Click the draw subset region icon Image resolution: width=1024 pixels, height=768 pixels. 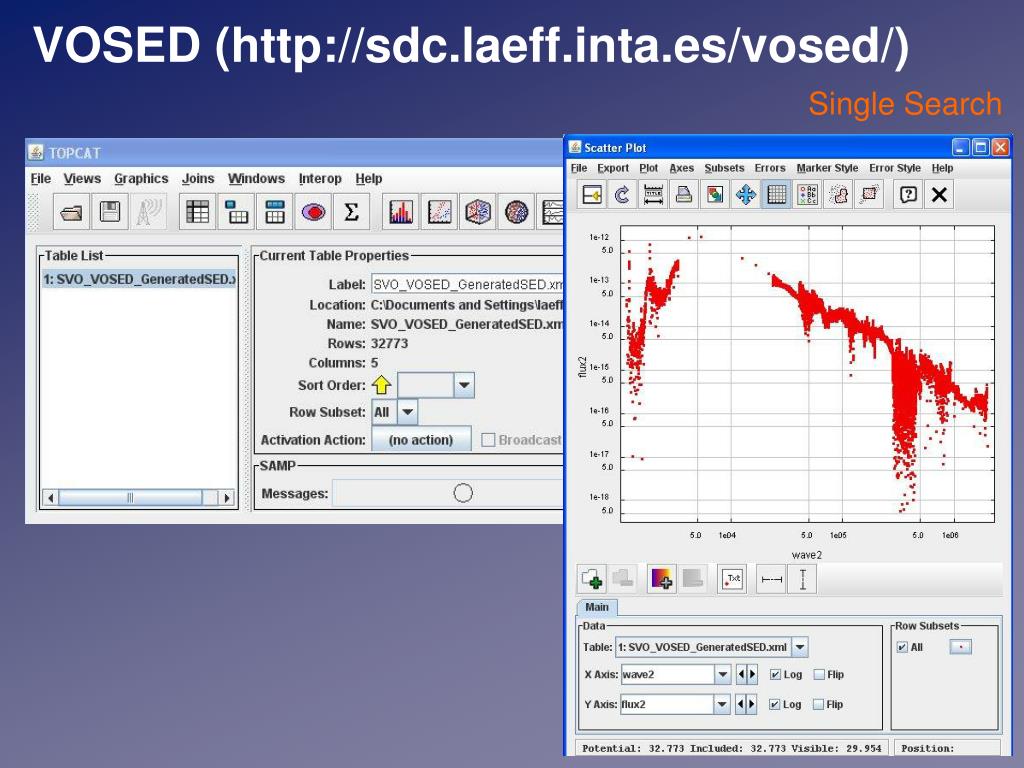(839, 194)
